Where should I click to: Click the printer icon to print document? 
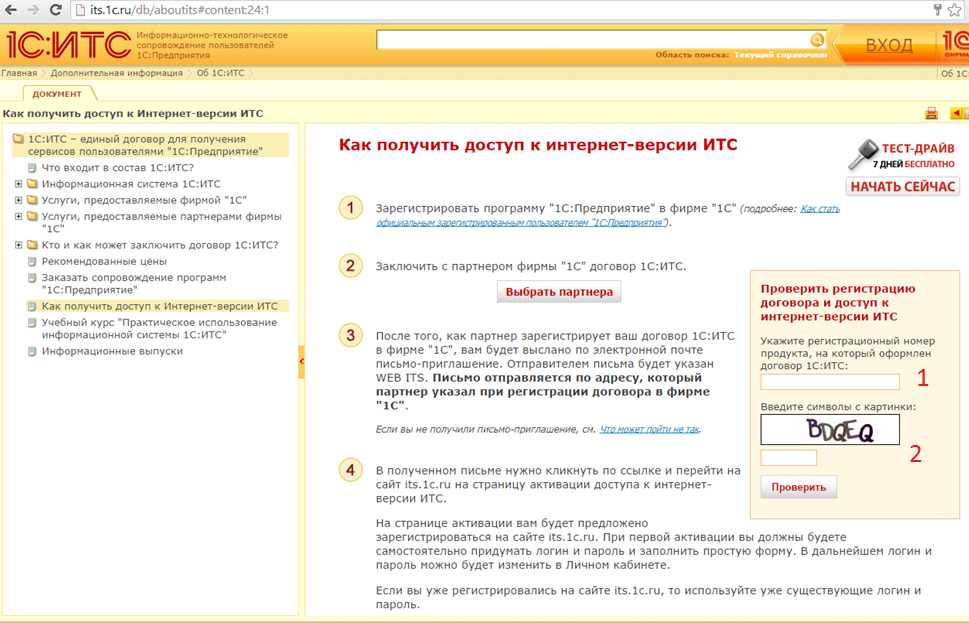pos(931,113)
